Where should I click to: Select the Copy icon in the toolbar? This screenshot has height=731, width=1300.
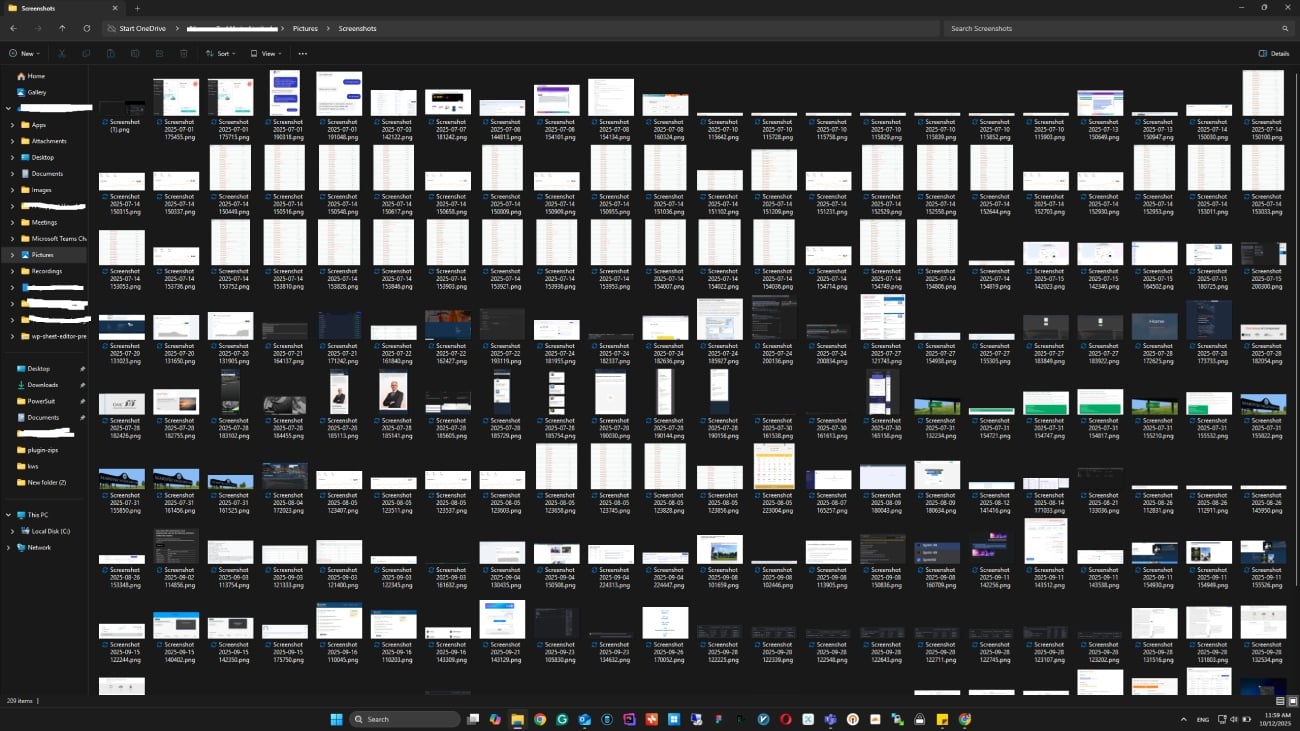(x=86, y=53)
